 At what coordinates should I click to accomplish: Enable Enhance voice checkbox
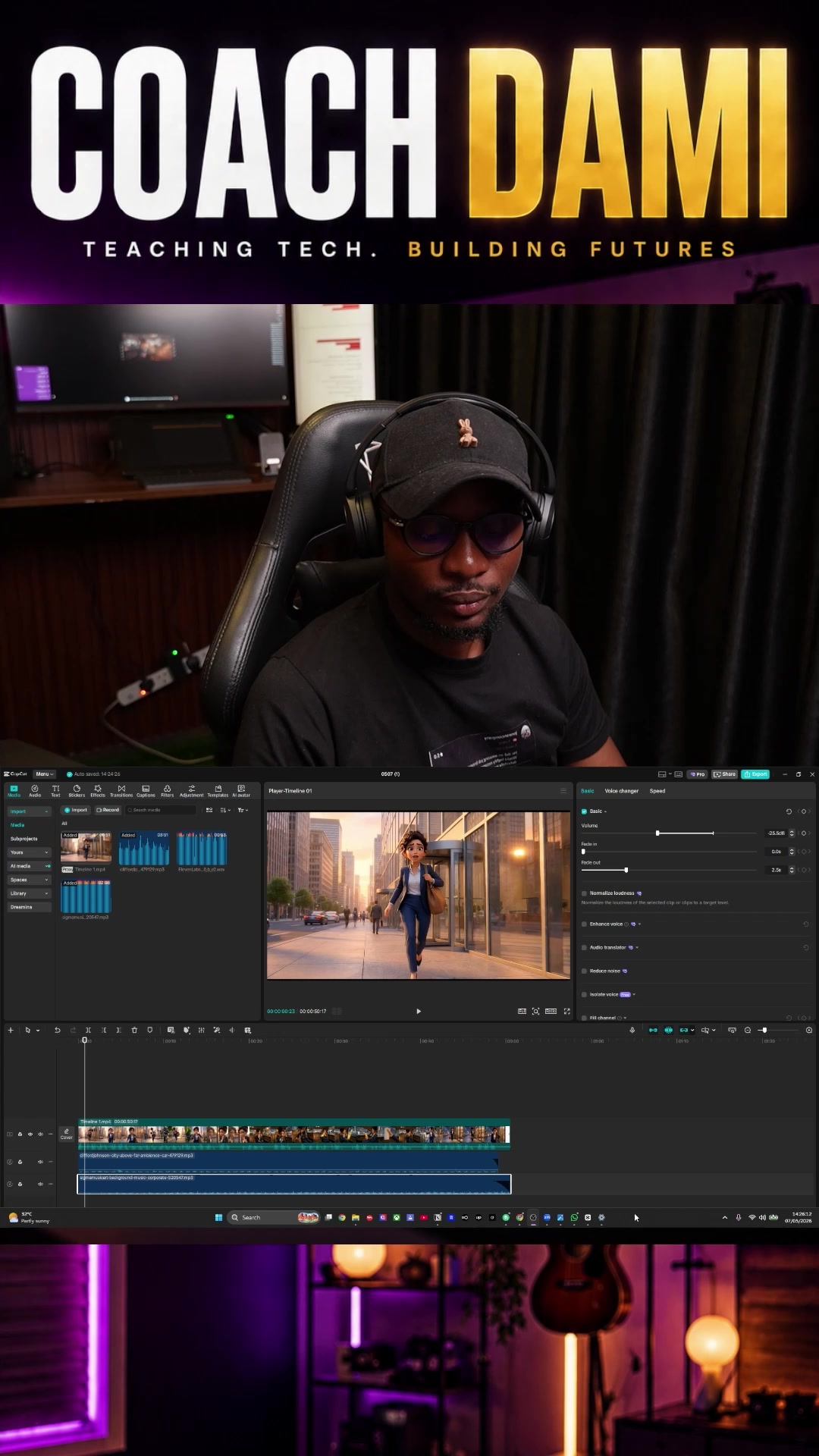click(x=584, y=924)
